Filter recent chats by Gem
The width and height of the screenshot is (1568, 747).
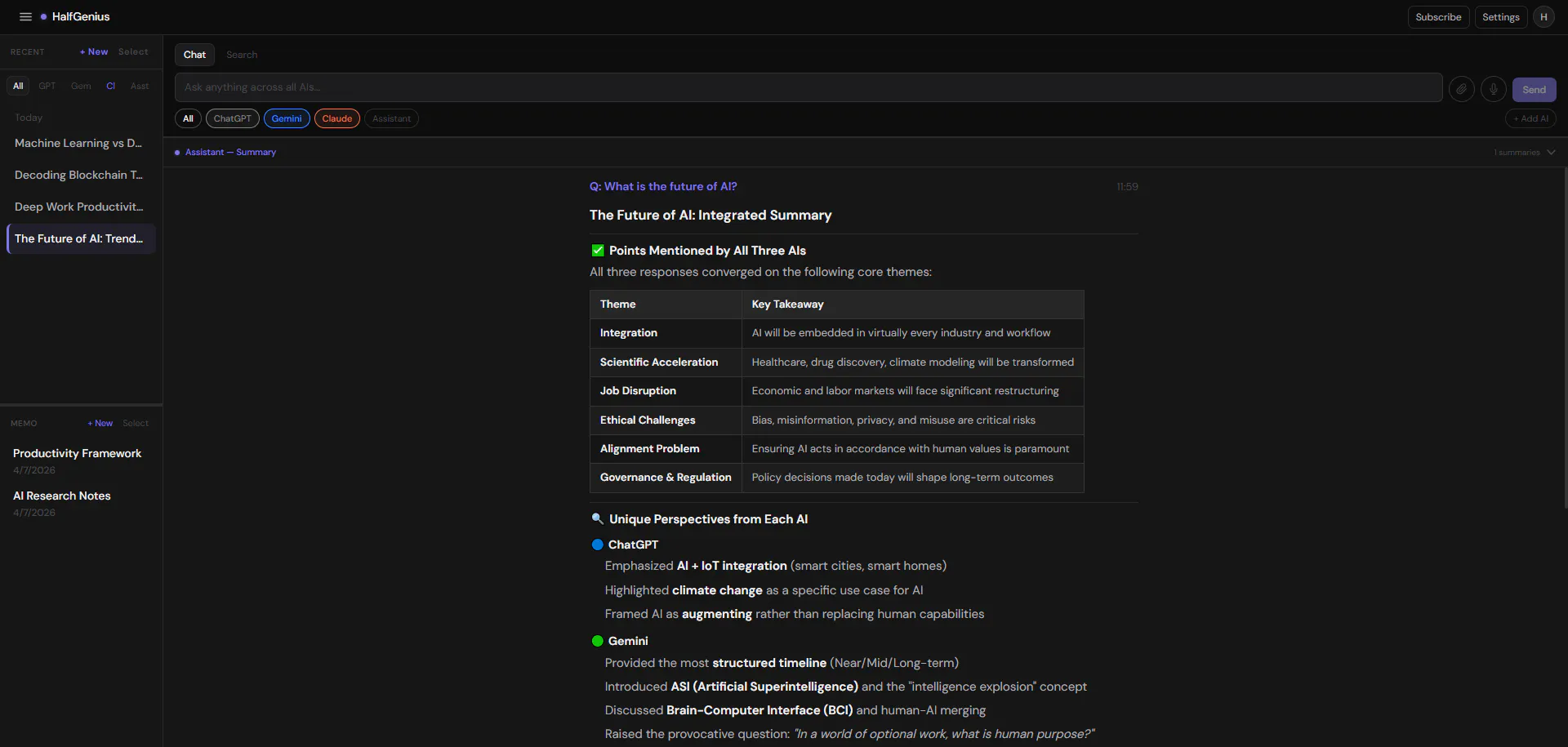coord(81,86)
